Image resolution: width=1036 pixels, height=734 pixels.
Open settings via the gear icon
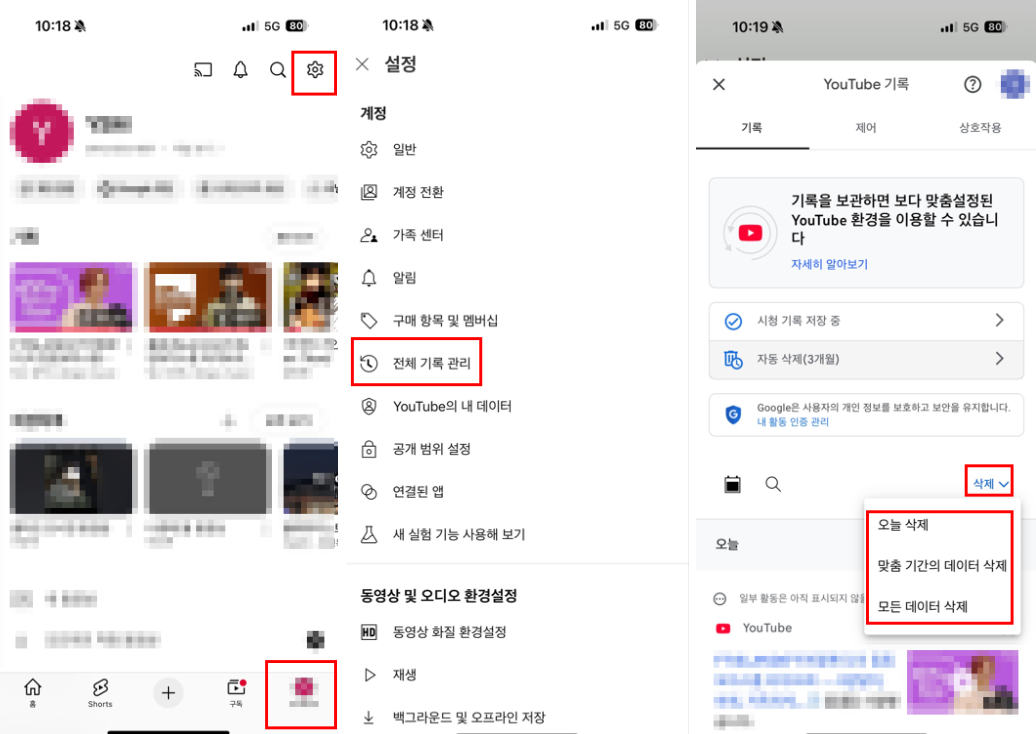click(315, 69)
